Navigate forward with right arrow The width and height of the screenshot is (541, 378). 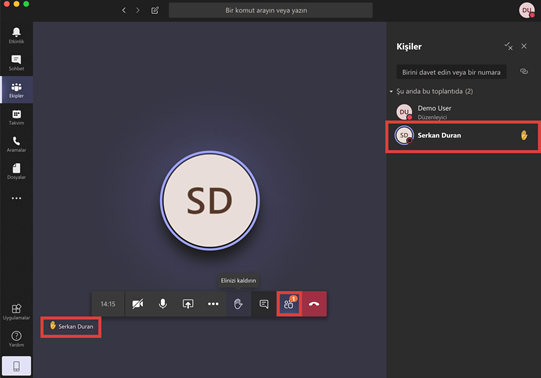click(138, 10)
